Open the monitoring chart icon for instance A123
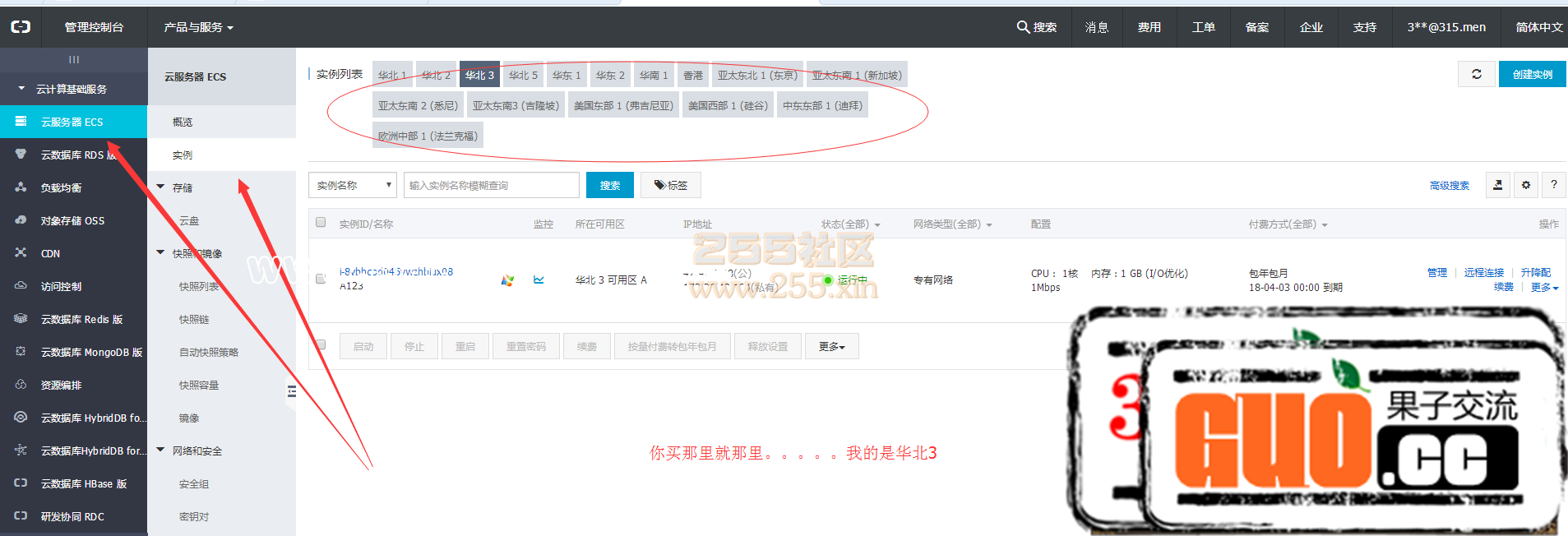 click(539, 280)
